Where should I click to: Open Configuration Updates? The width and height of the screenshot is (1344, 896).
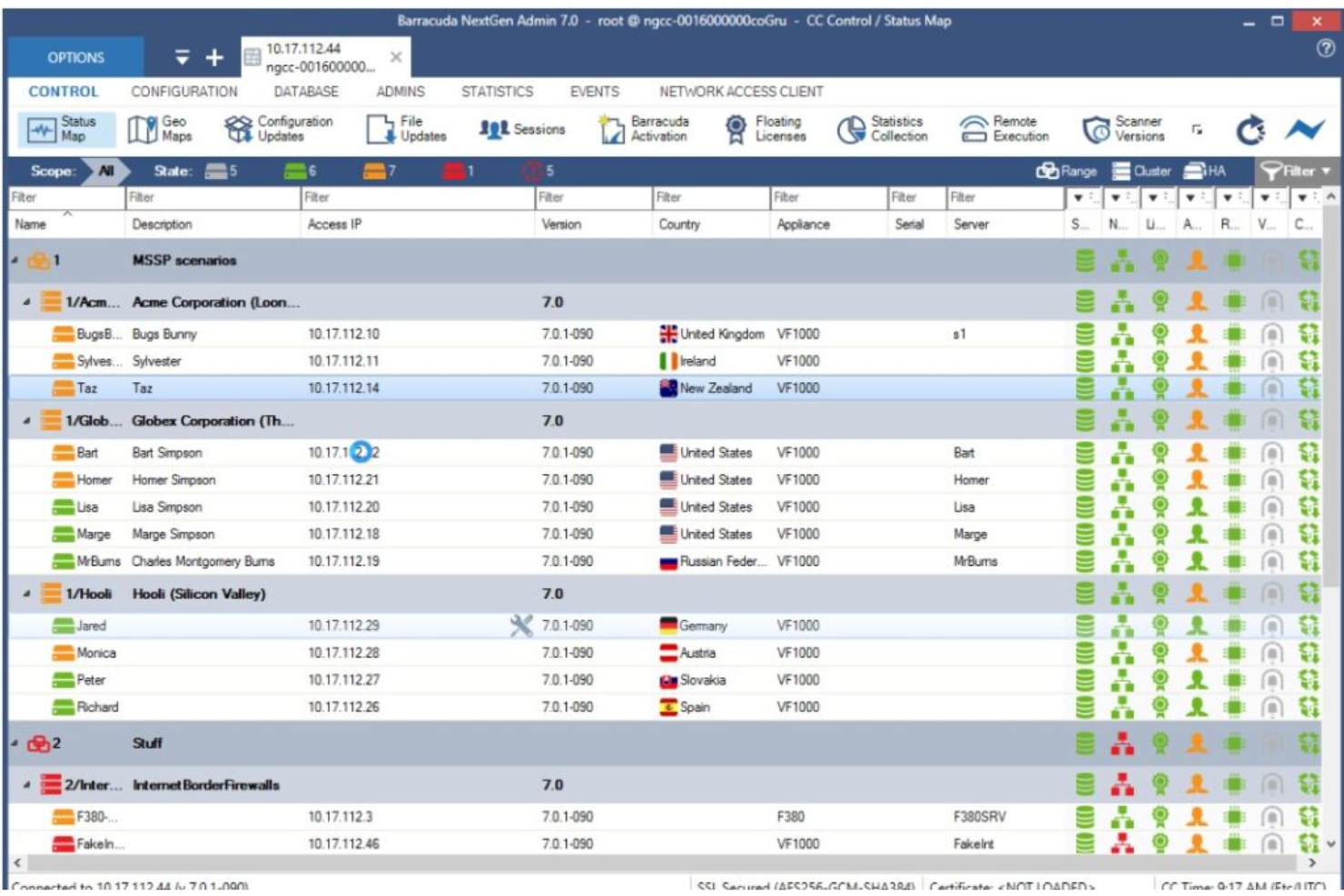coord(279,129)
